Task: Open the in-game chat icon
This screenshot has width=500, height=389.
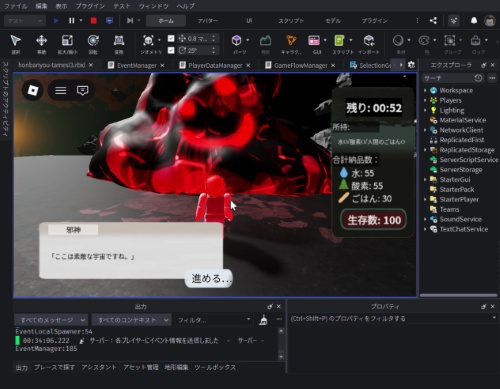Action: tap(82, 90)
